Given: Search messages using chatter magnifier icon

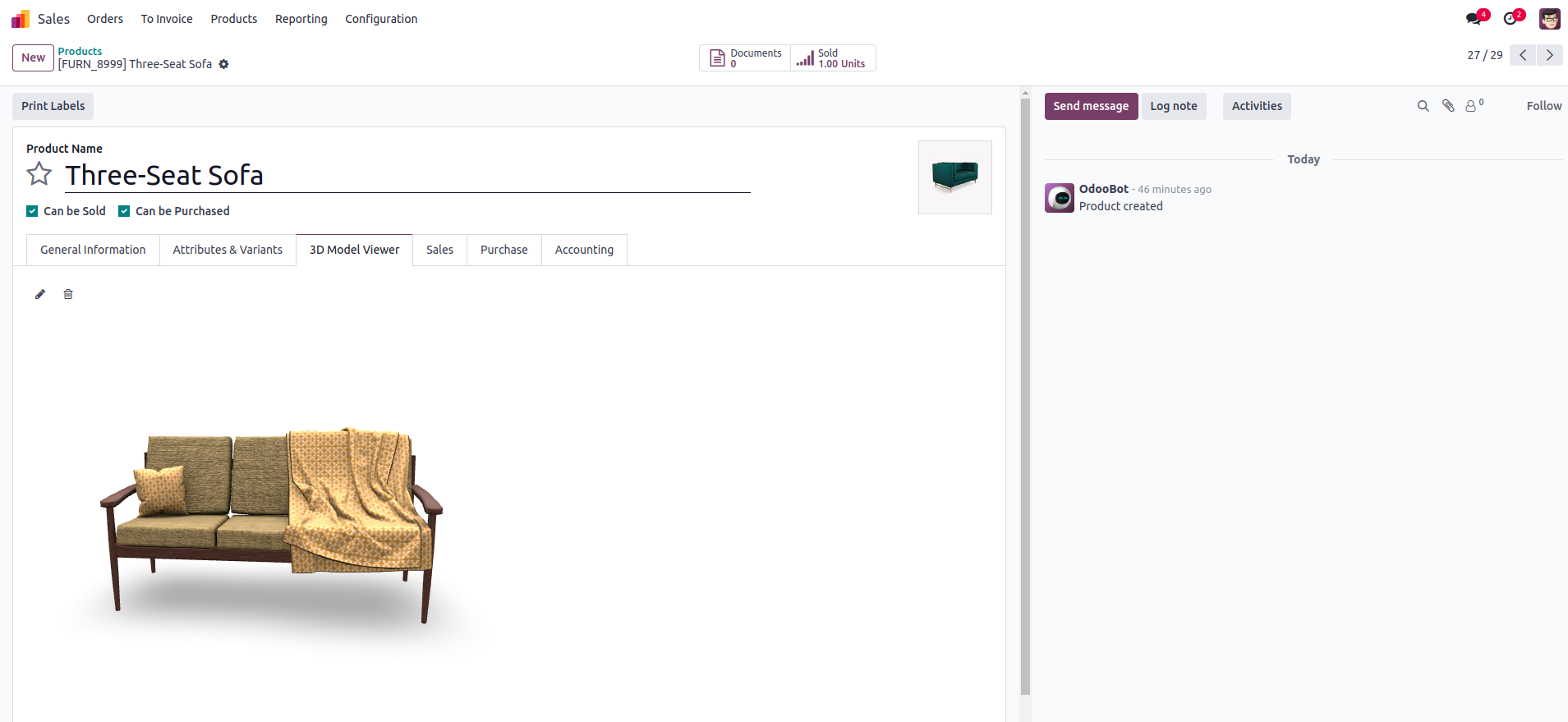Looking at the screenshot, I should 1423,106.
